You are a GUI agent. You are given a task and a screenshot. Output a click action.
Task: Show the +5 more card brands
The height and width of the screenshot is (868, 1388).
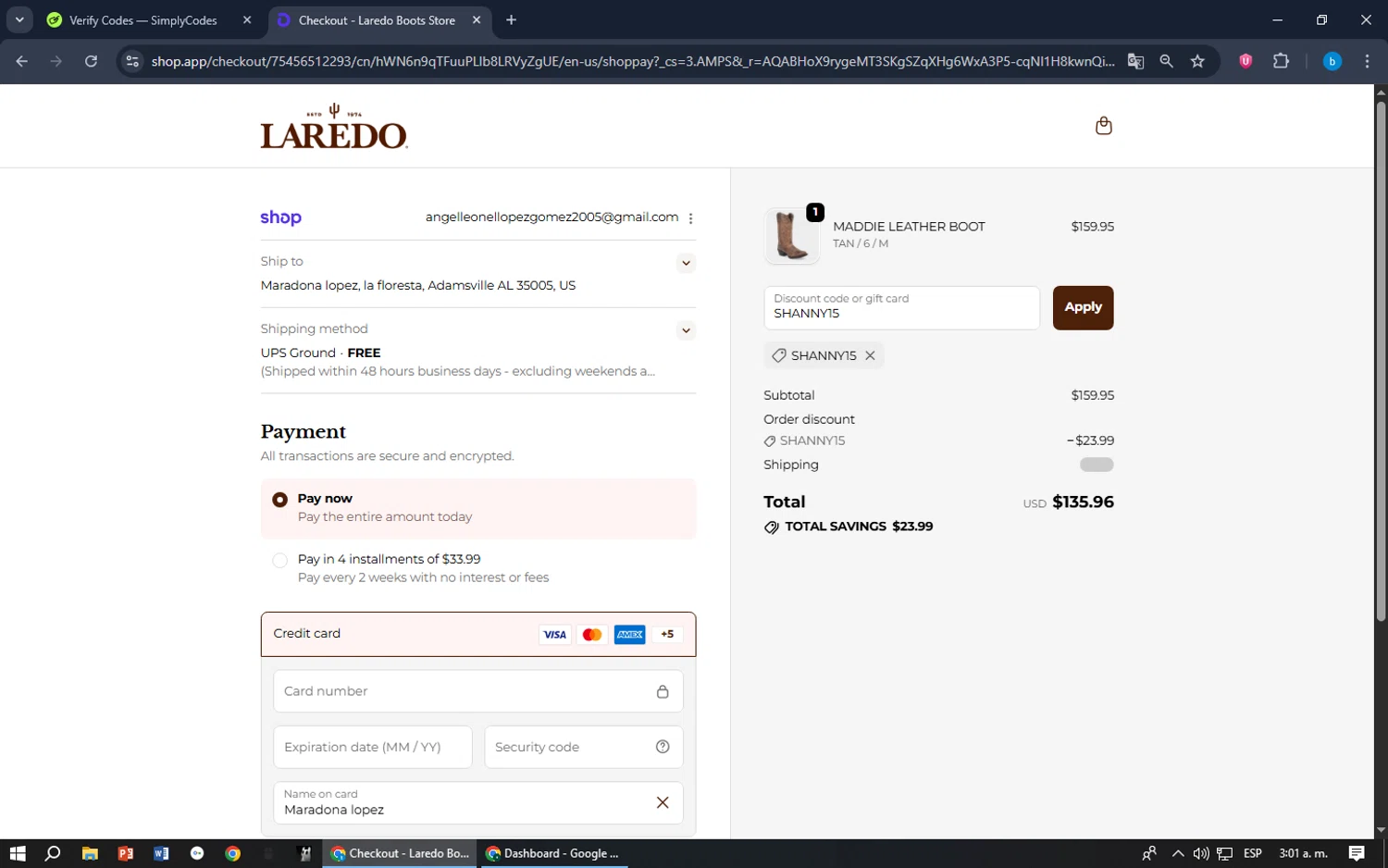[x=667, y=635]
